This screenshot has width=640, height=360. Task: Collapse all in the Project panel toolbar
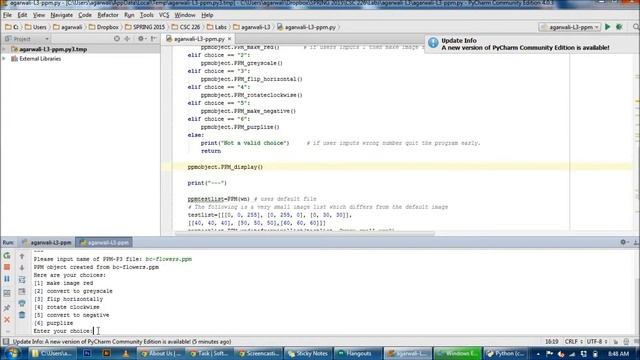127,39
